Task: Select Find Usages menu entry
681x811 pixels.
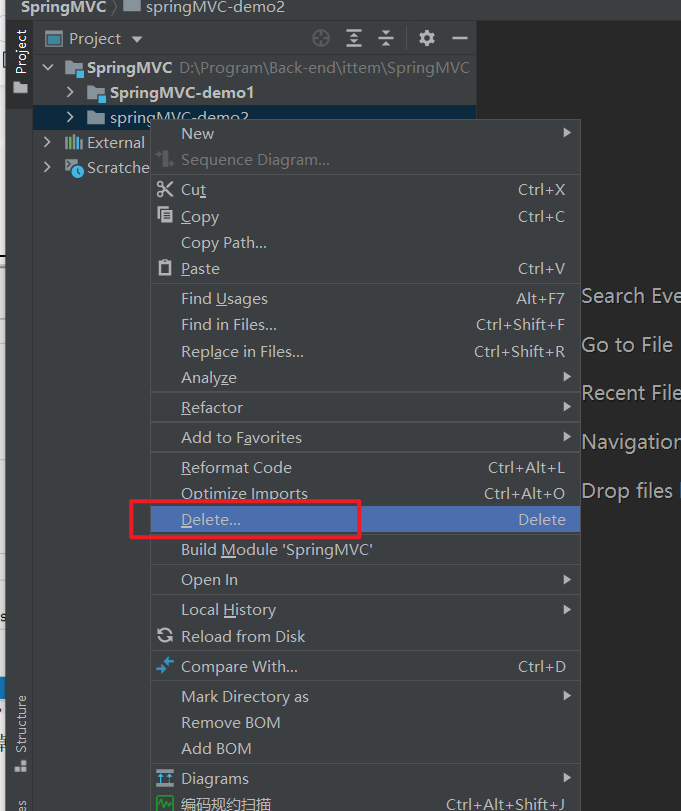Action: click(365, 298)
